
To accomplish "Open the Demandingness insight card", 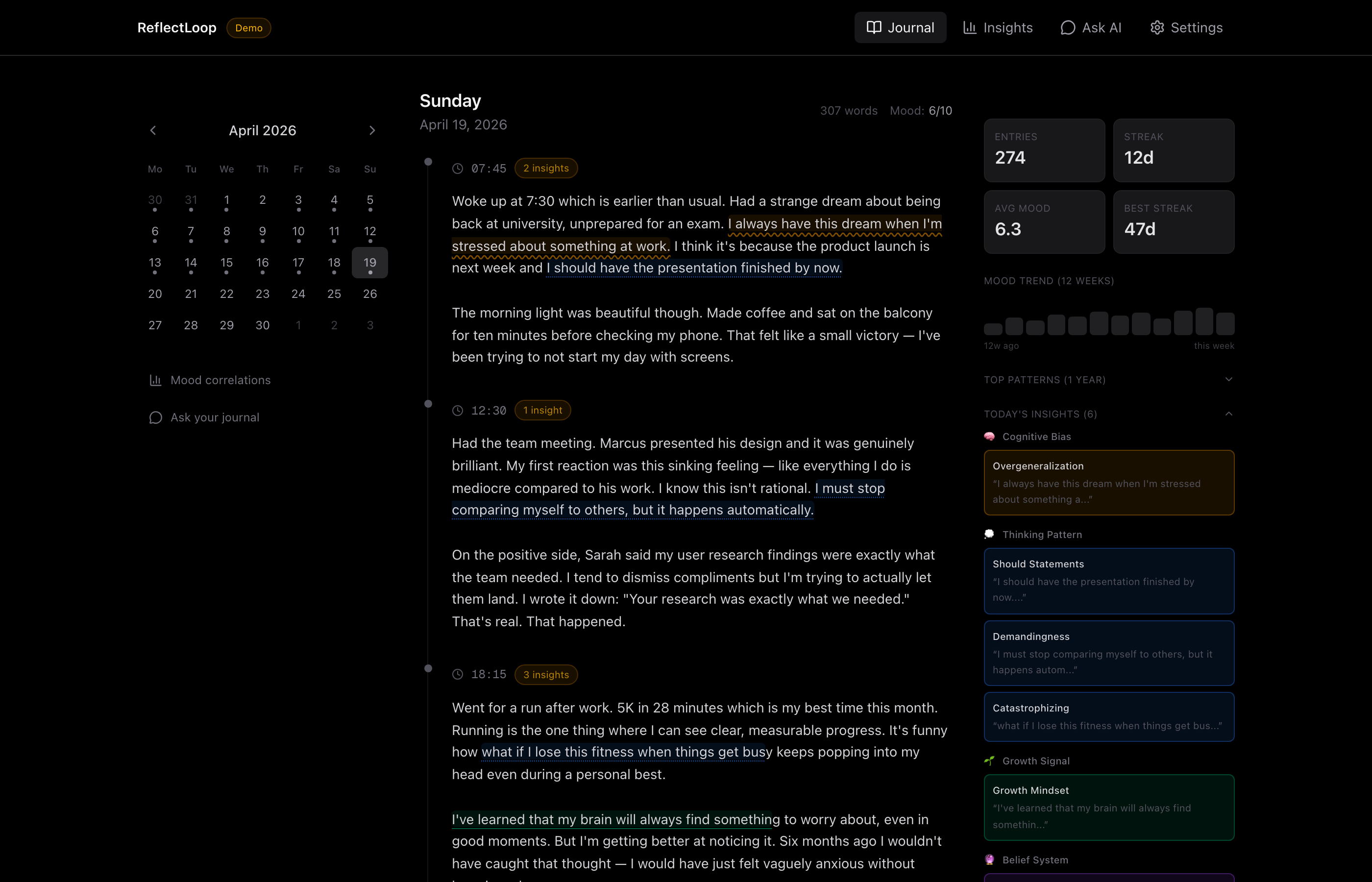I will point(1108,654).
